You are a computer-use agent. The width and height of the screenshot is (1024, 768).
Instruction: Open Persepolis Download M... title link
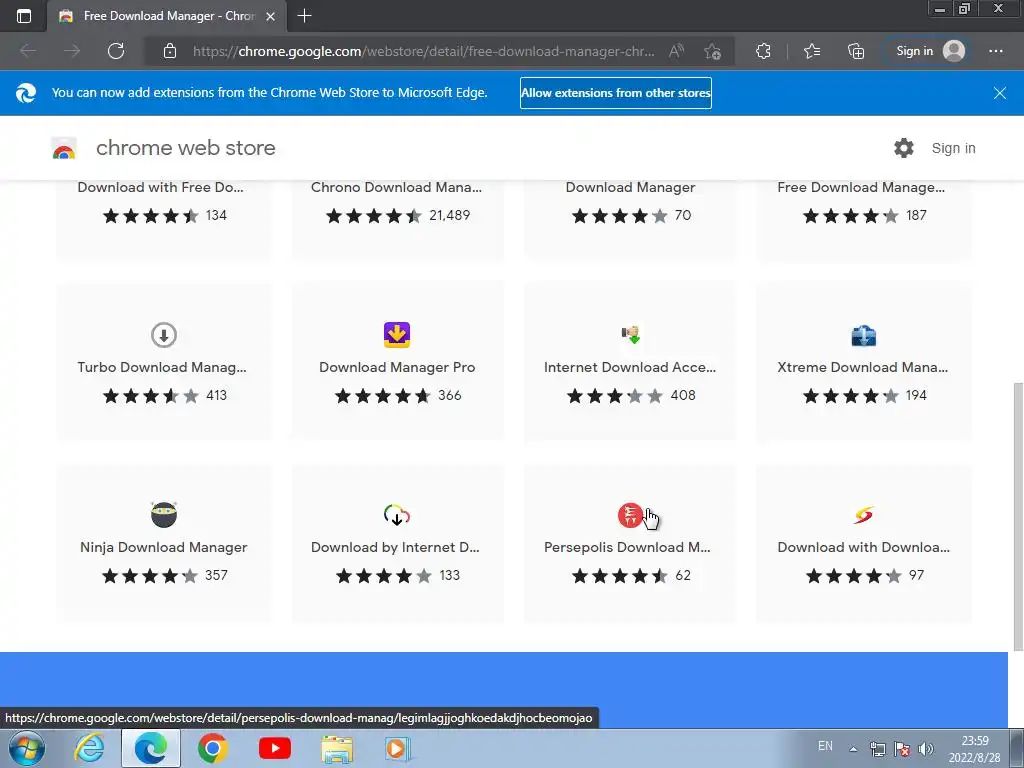(x=627, y=547)
